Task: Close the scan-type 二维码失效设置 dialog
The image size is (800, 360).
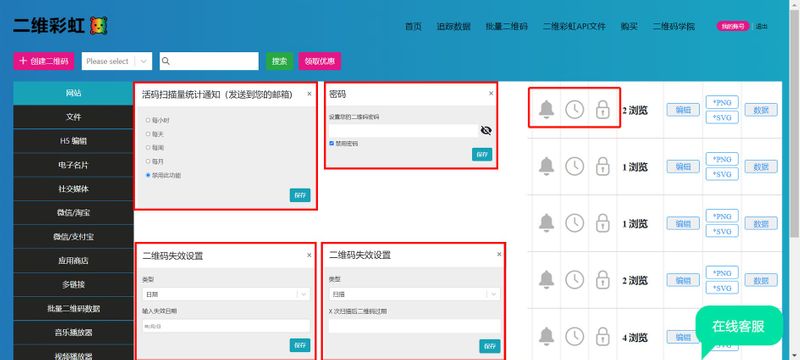Action: coord(499,254)
